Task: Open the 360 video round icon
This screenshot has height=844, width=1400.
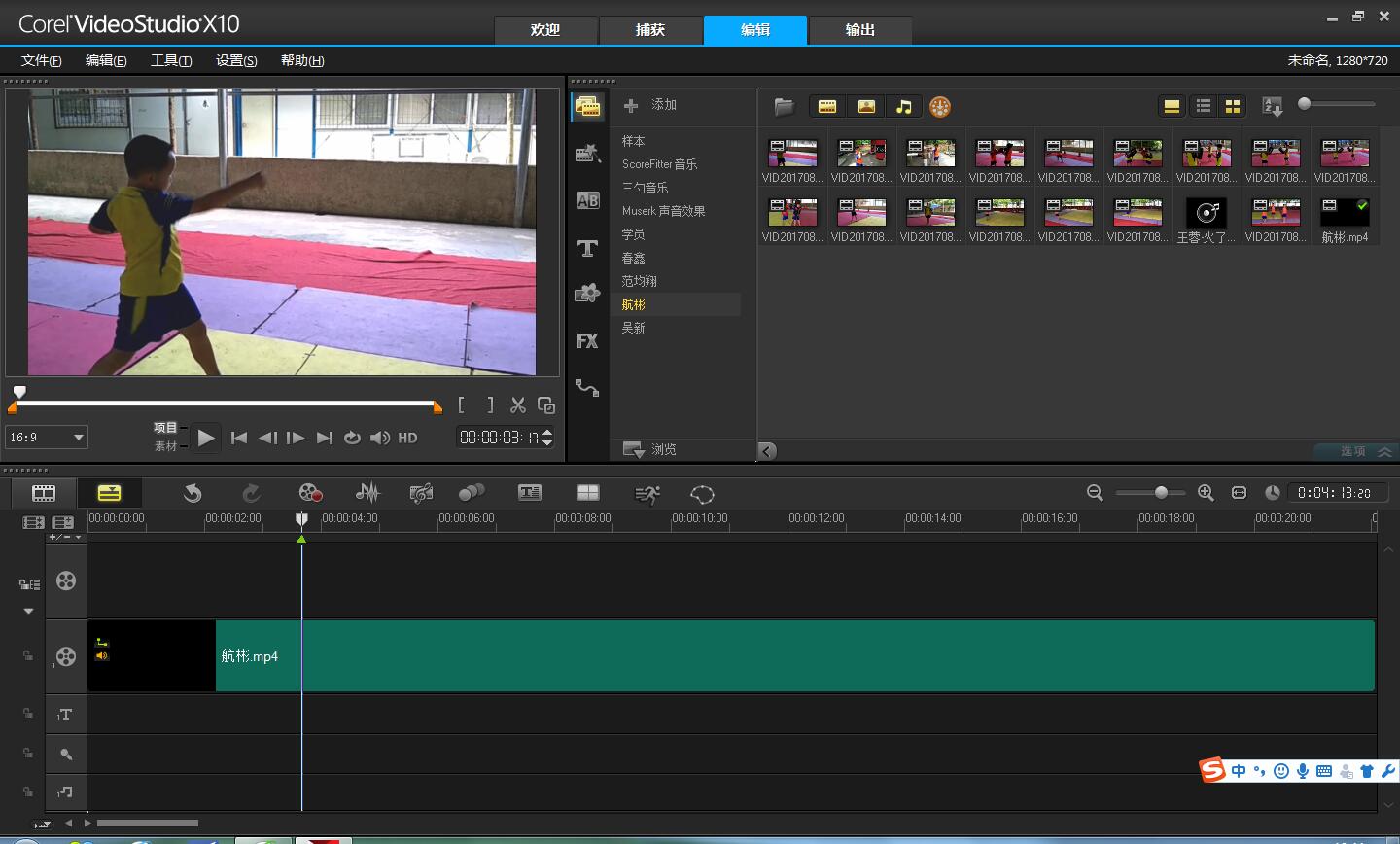Action: 939,107
